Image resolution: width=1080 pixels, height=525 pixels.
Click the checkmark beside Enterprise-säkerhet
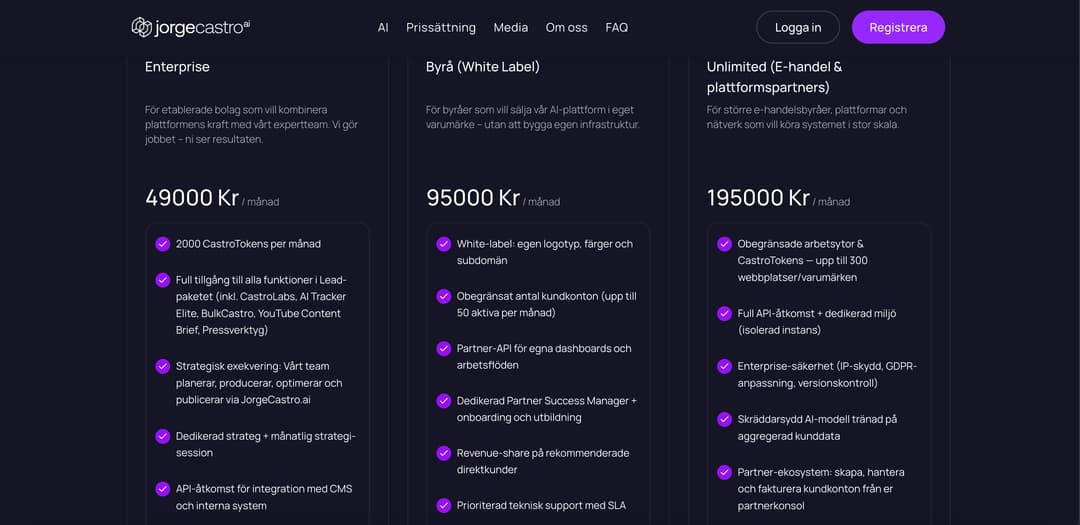724,366
